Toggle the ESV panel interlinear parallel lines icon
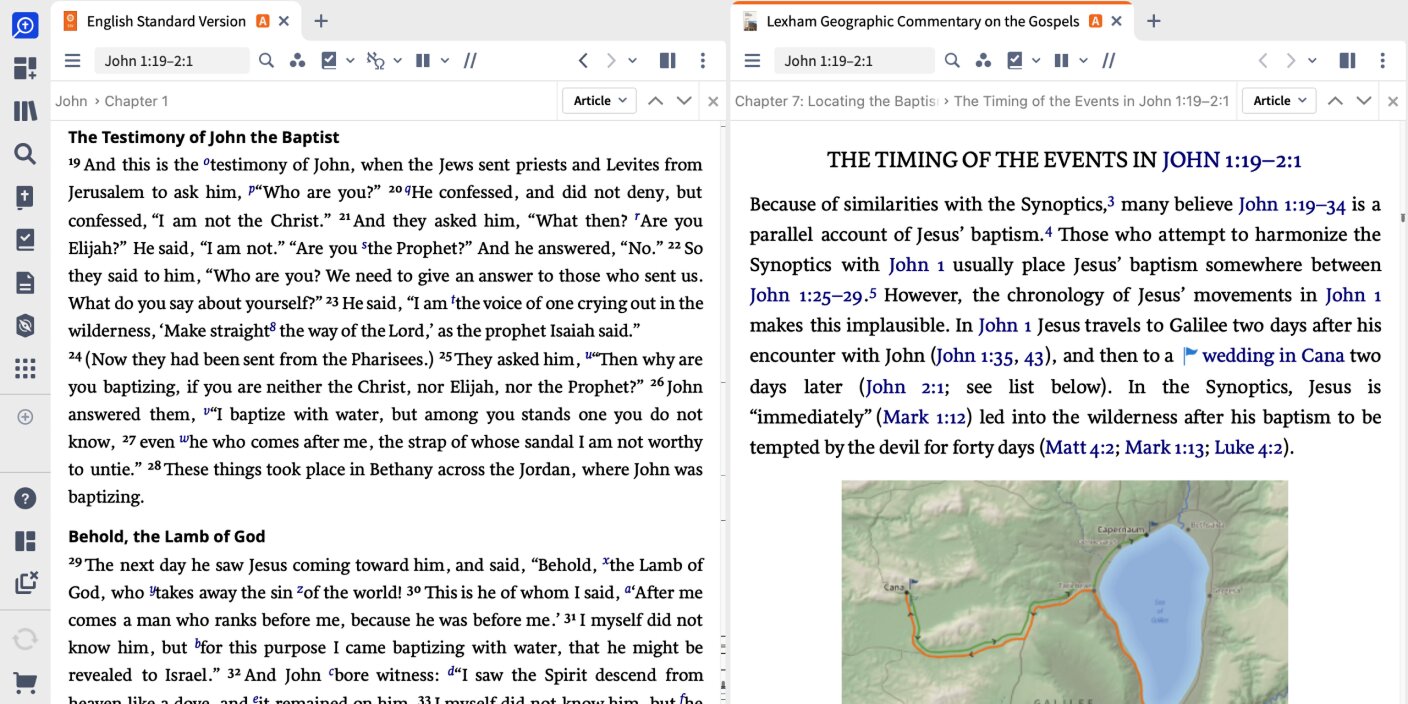This screenshot has height=704, width=1408. 470,61
